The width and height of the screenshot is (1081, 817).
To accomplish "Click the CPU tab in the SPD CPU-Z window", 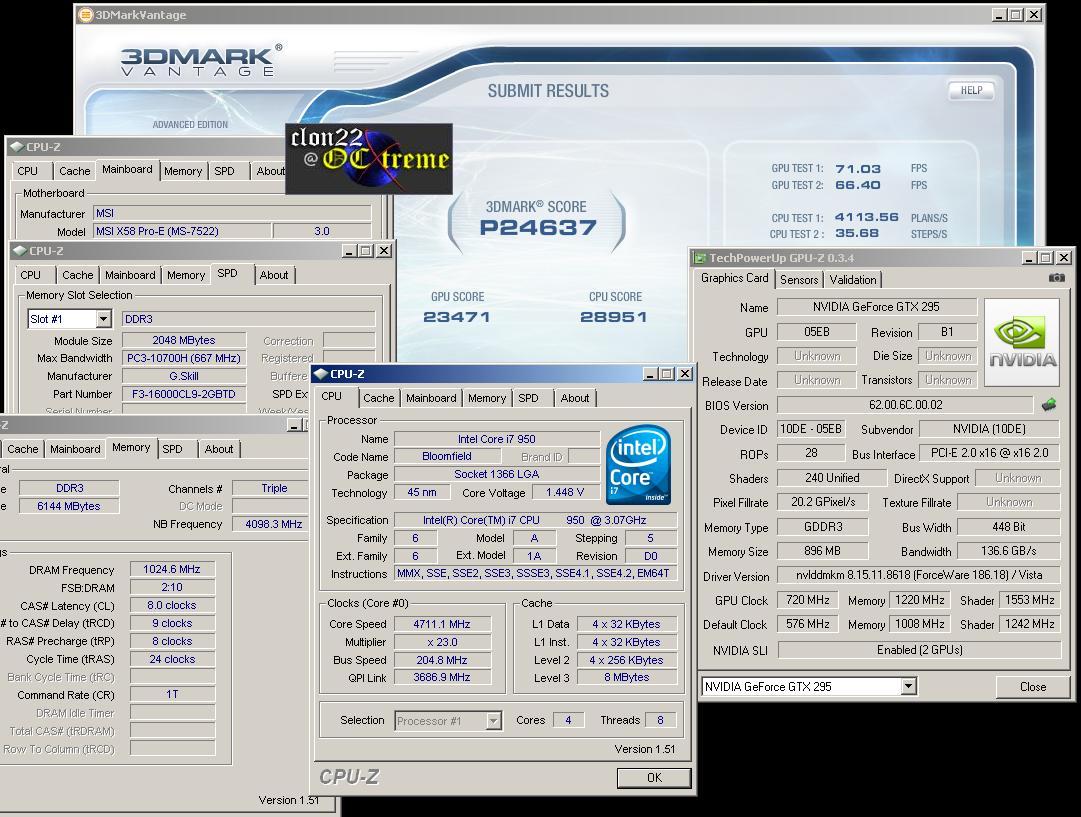I will pyautogui.click(x=30, y=274).
